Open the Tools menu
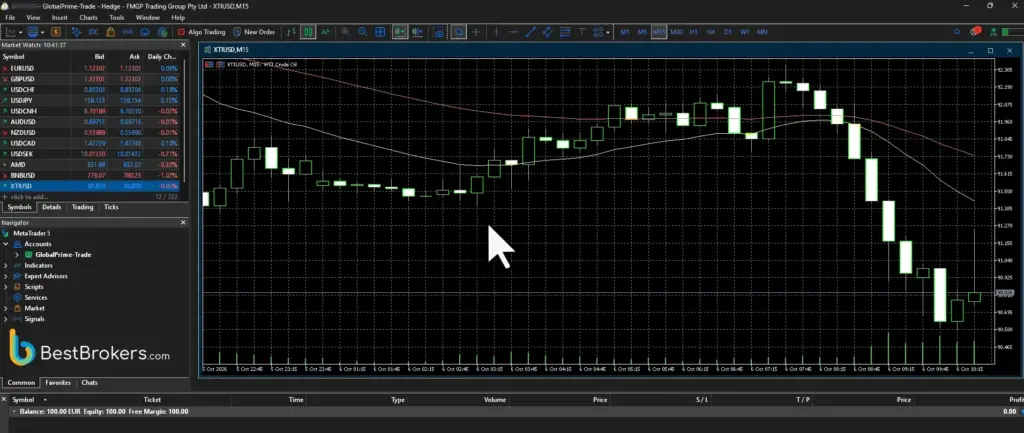 (117, 18)
